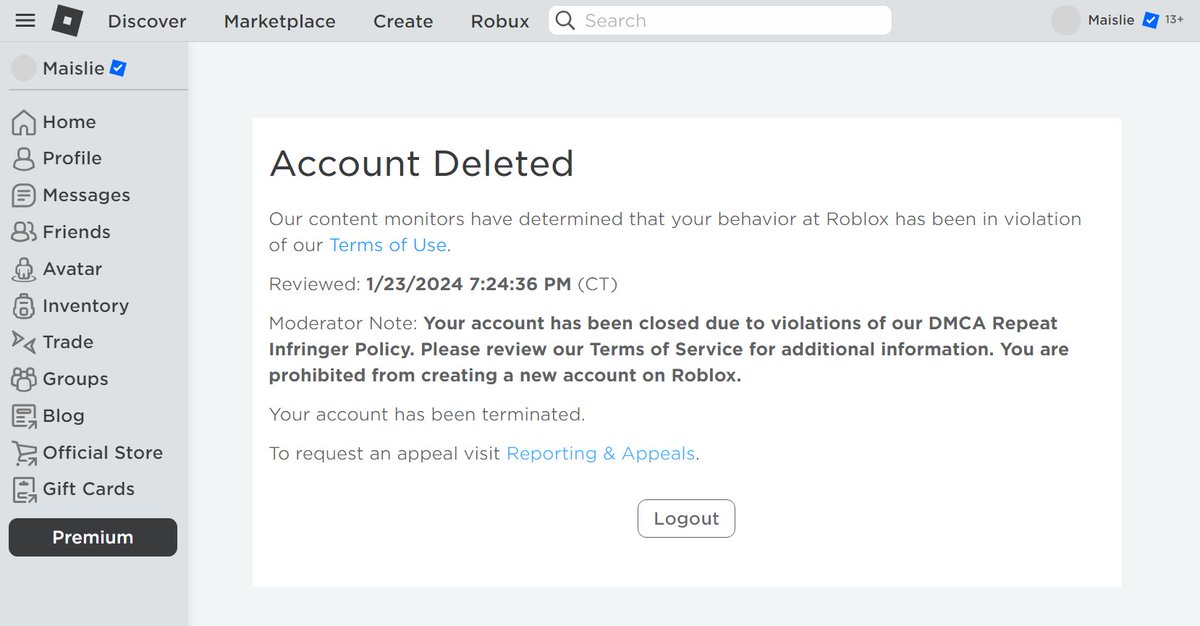Click the Messages icon in the sidebar
This screenshot has width=1200, height=626.
click(24, 195)
